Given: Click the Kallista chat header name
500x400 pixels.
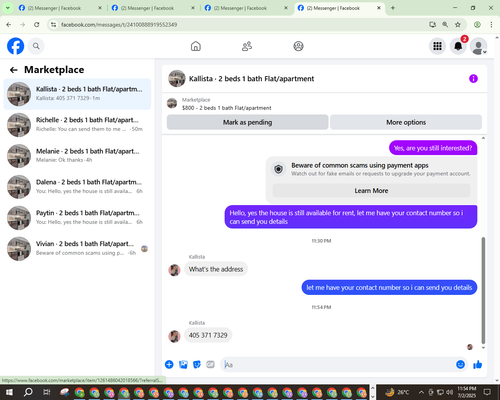Looking at the screenshot, I should tap(251, 79).
